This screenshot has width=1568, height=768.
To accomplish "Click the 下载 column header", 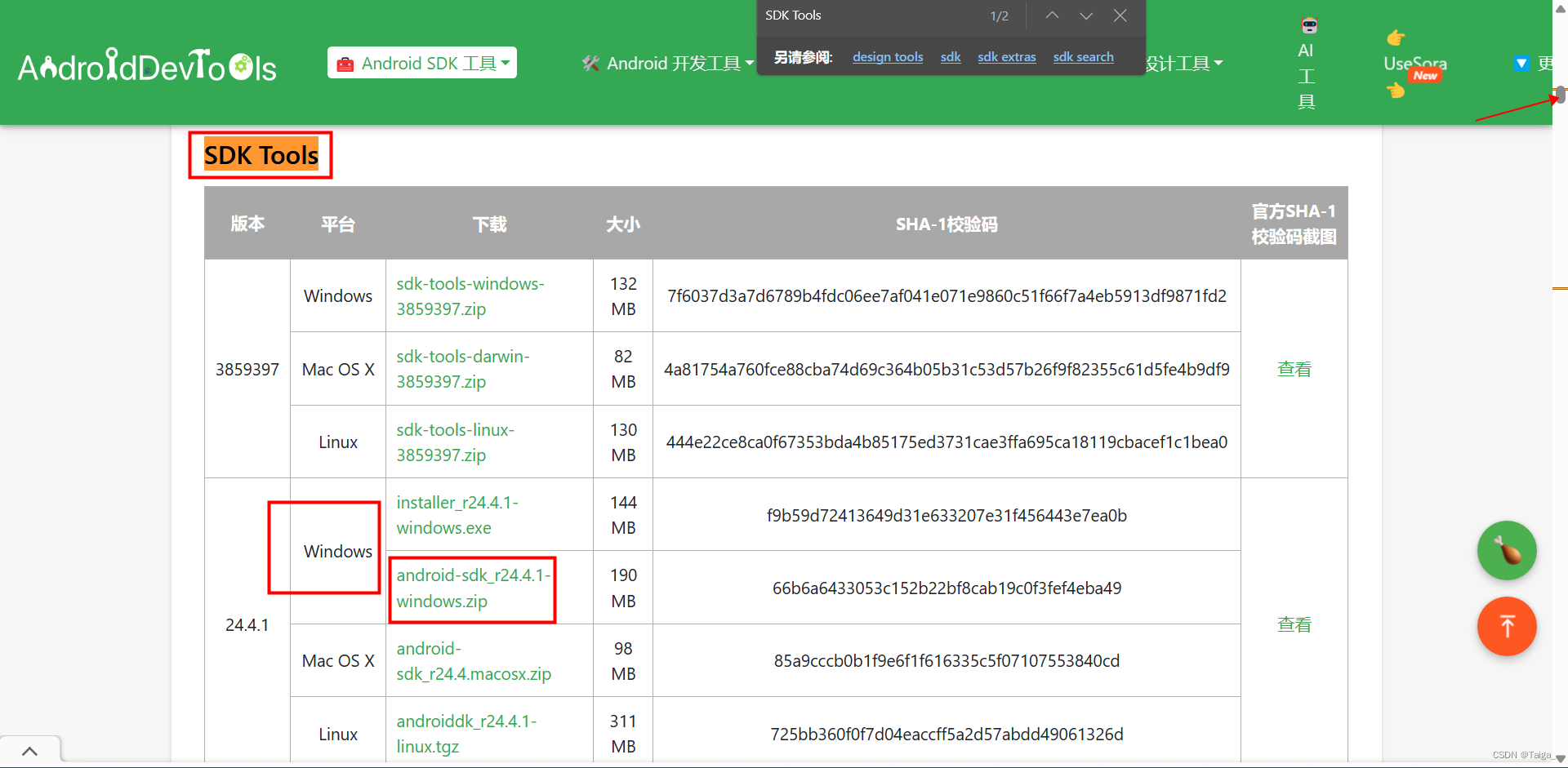I will pyautogui.click(x=489, y=224).
